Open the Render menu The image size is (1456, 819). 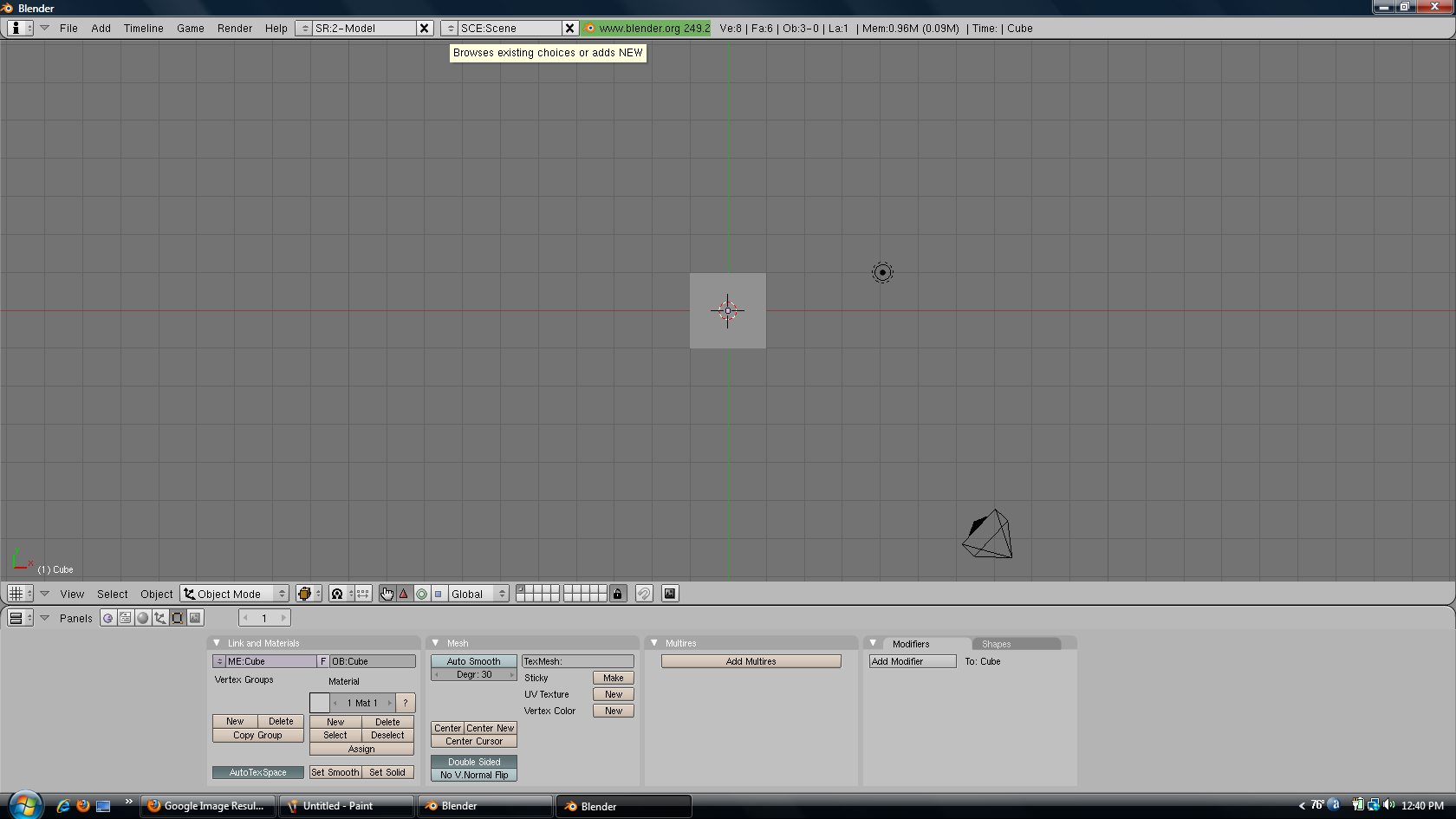[235, 28]
